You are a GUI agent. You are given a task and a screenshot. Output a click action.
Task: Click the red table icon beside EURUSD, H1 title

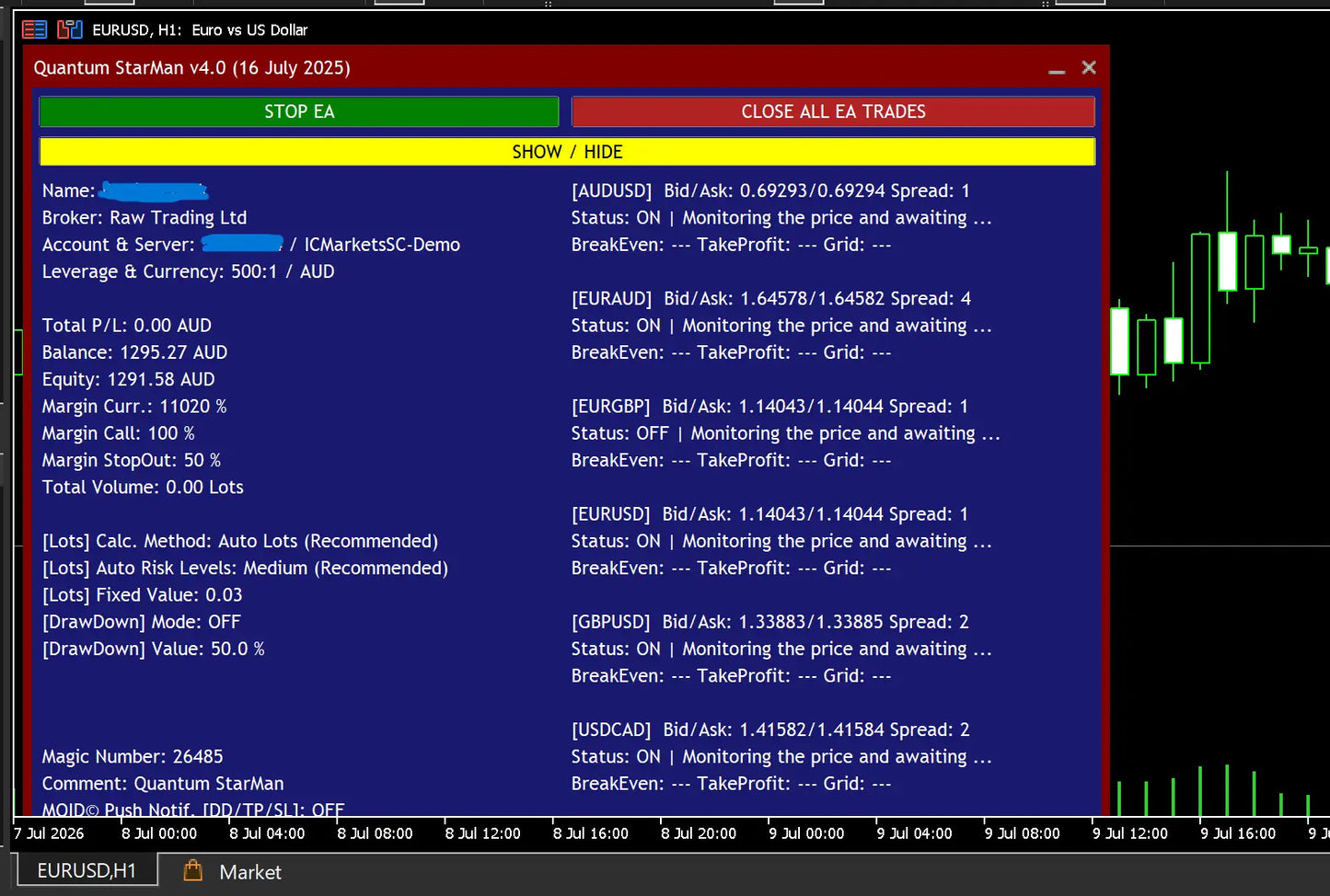pyautogui.click(x=34, y=29)
